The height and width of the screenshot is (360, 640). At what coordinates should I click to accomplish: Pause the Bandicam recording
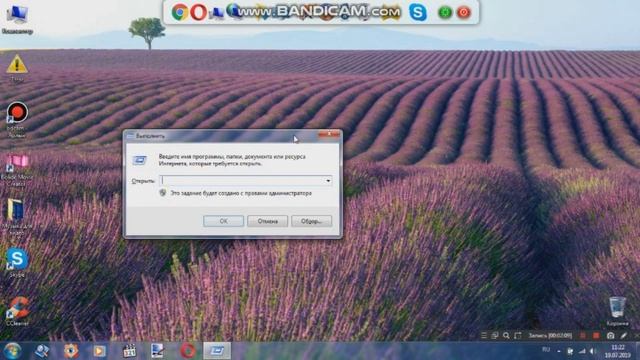point(583,336)
